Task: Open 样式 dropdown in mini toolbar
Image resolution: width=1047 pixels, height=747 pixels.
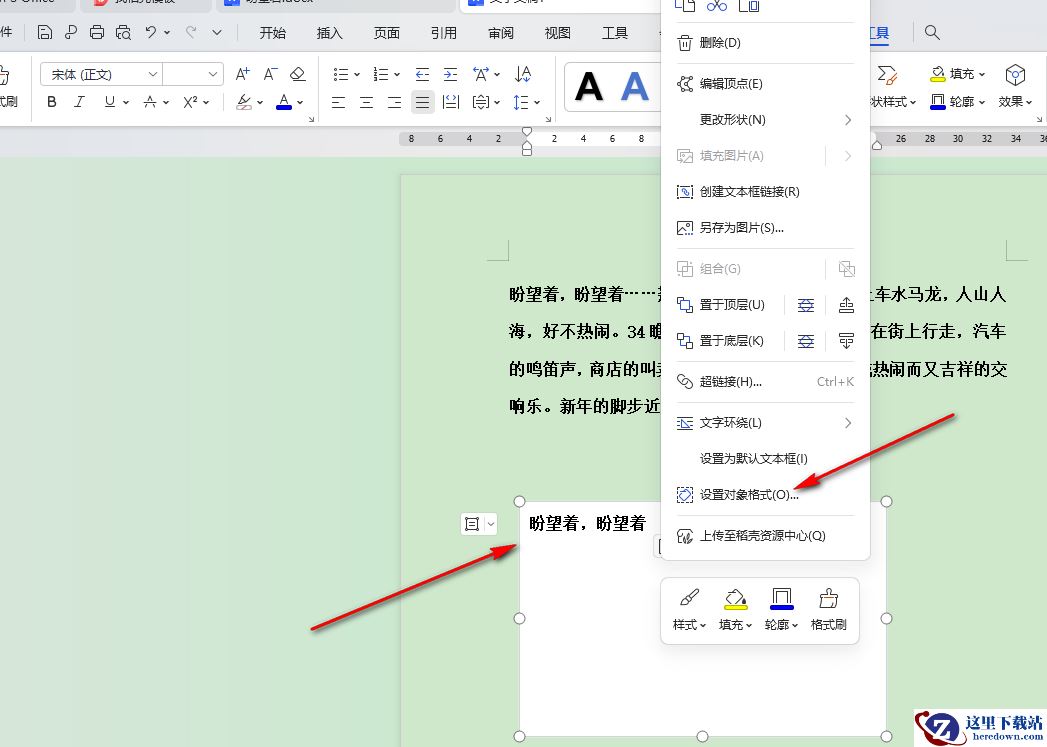Action: coord(689,610)
